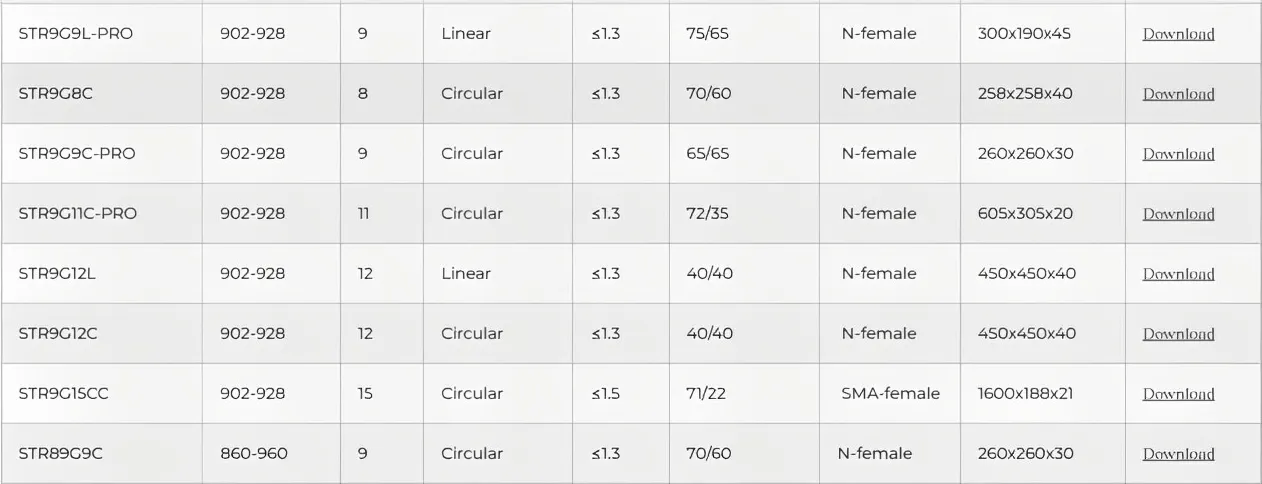Select Linear polarization in STR9G12L row
This screenshot has width=1262, height=484.
coord(466,274)
